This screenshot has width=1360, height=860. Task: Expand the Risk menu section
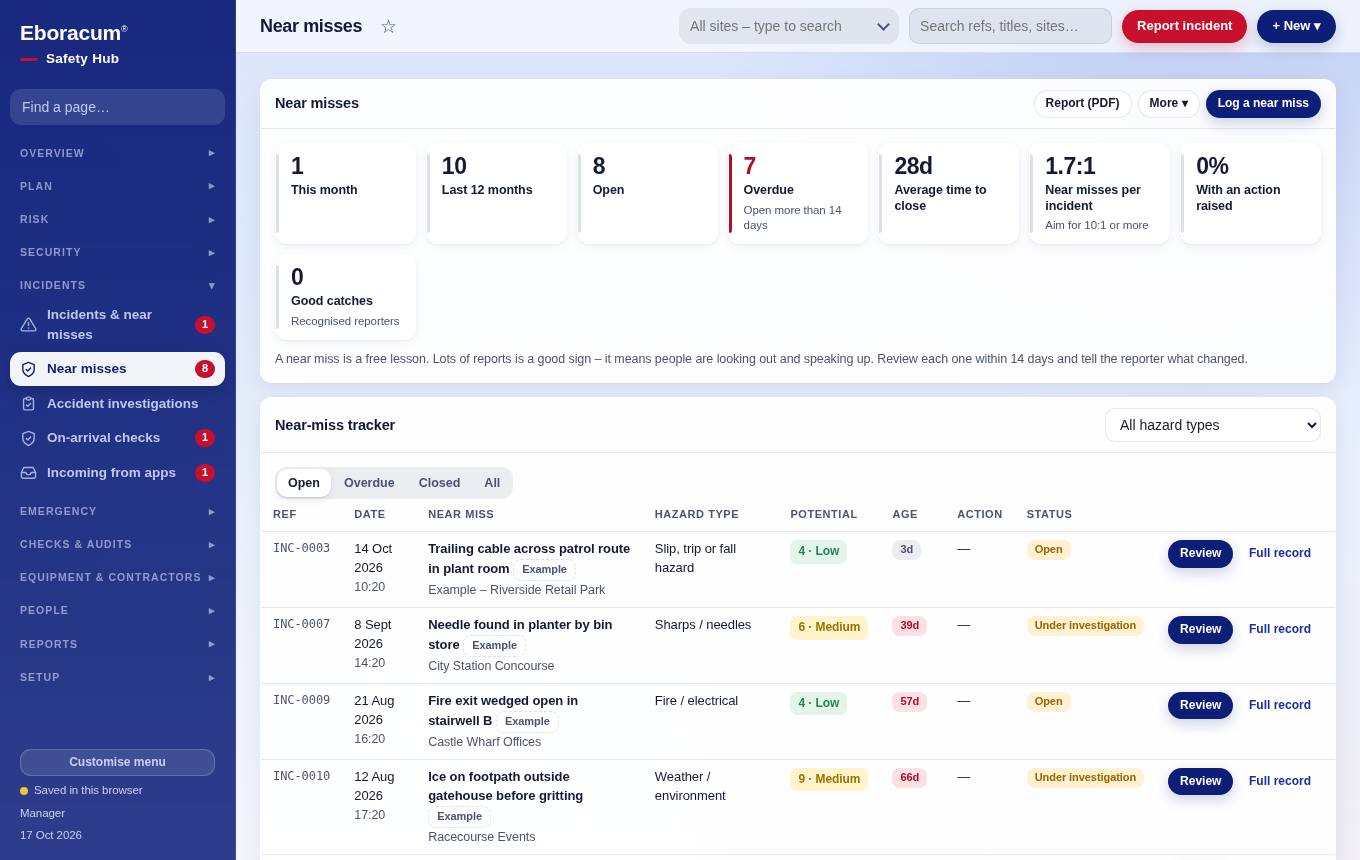coord(117,219)
